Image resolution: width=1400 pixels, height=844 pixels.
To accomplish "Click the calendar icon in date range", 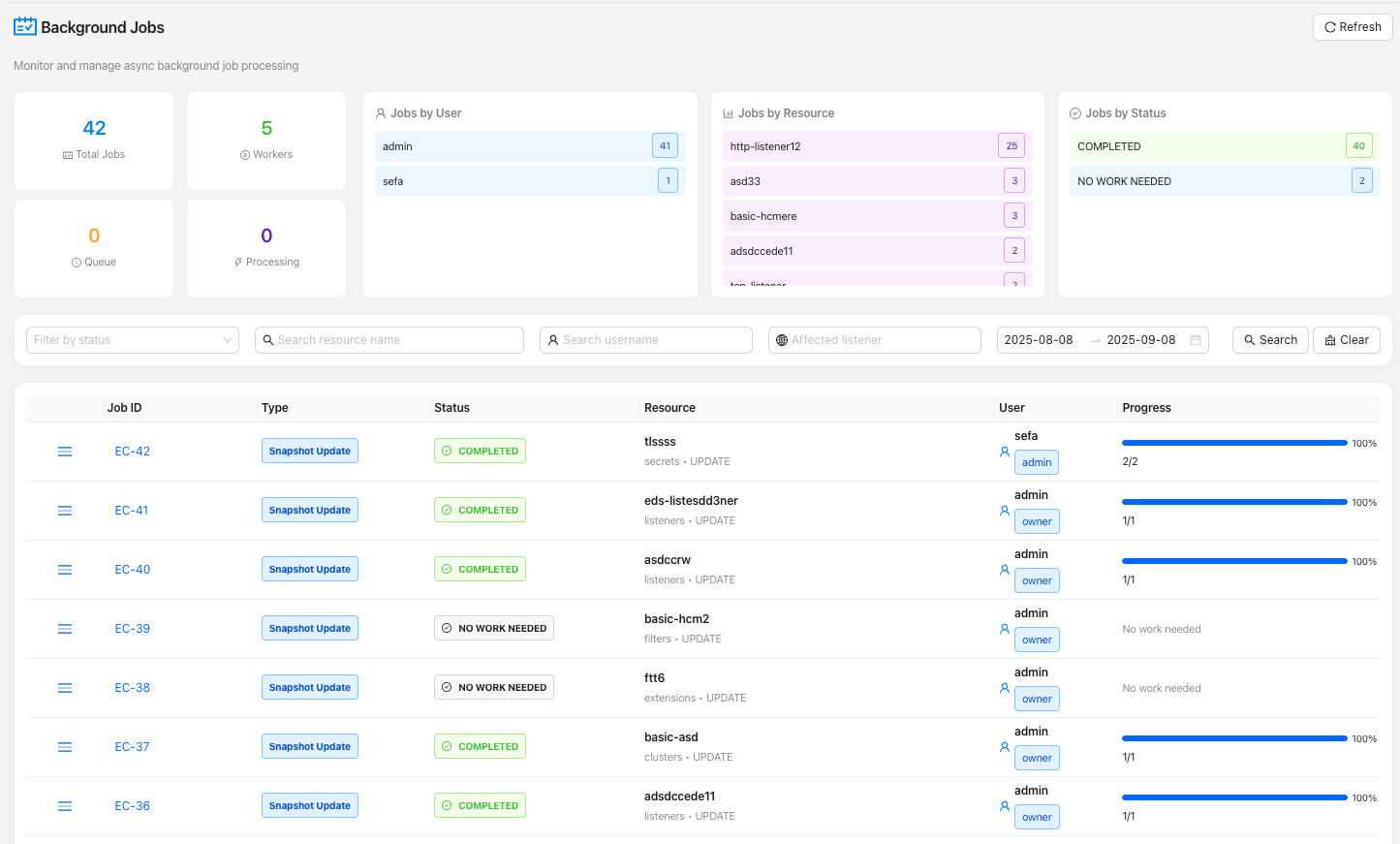I will pos(1196,340).
